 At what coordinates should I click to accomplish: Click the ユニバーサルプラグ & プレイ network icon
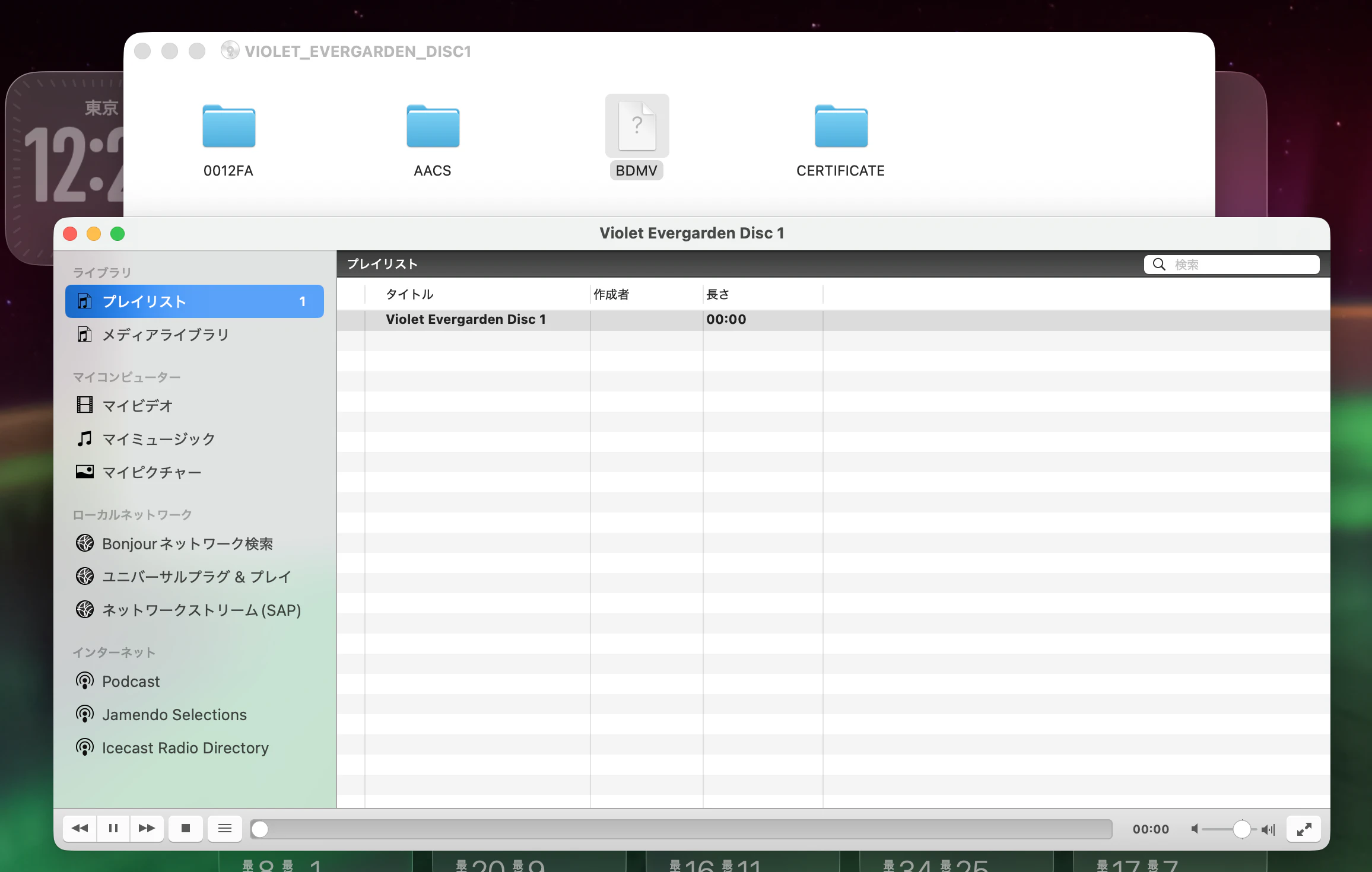(85, 576)
